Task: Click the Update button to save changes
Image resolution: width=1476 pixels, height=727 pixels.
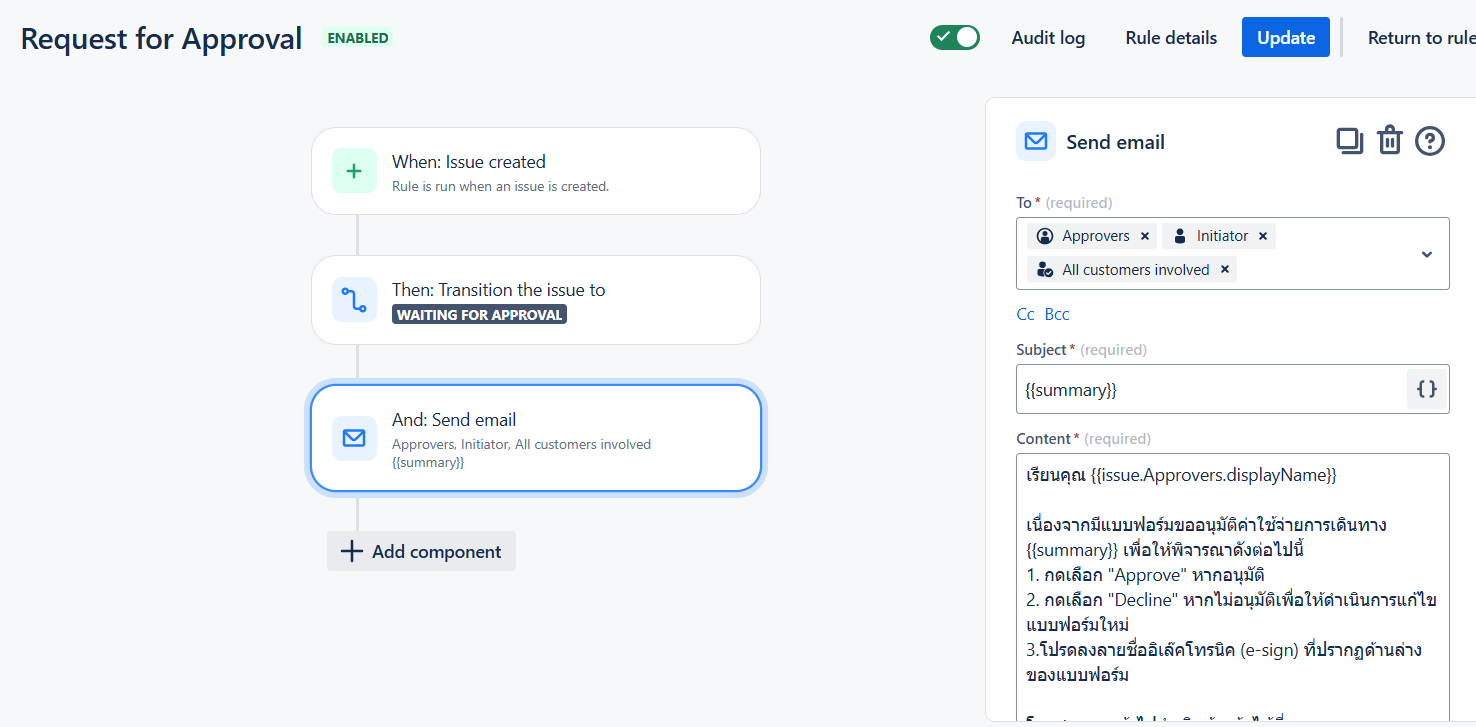Action: click(x=1285, y=37)
